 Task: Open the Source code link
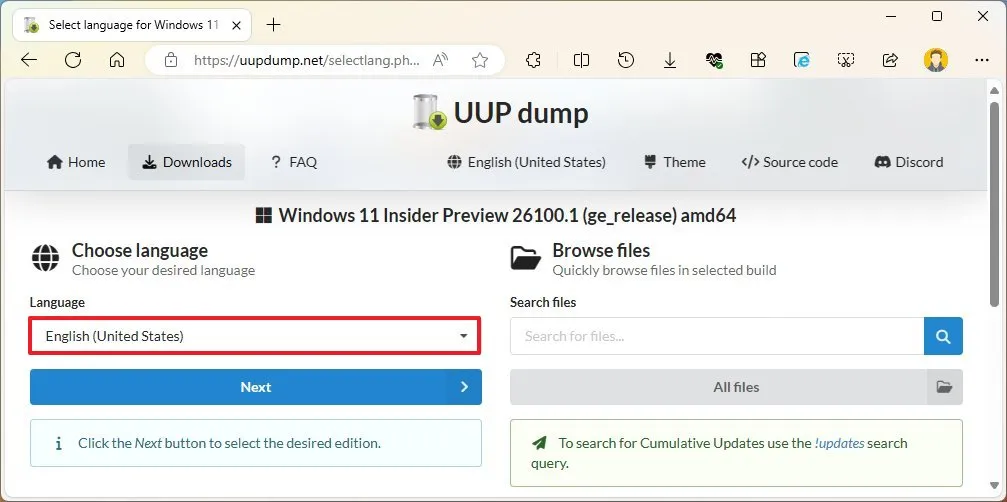(789, 162)
